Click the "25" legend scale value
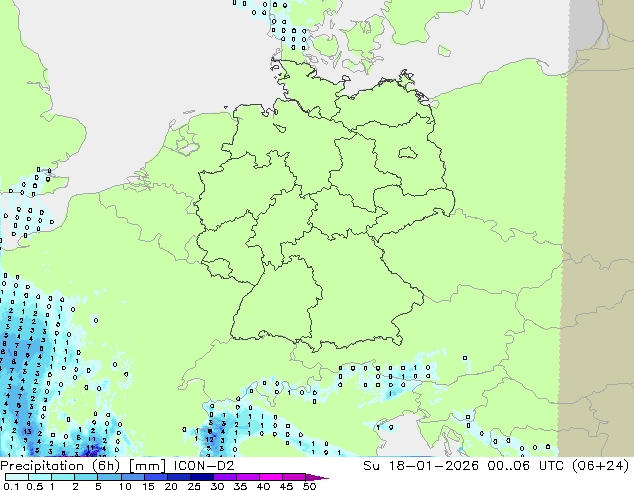This screenshot has width=634, height=490. [x=194, y=486]
